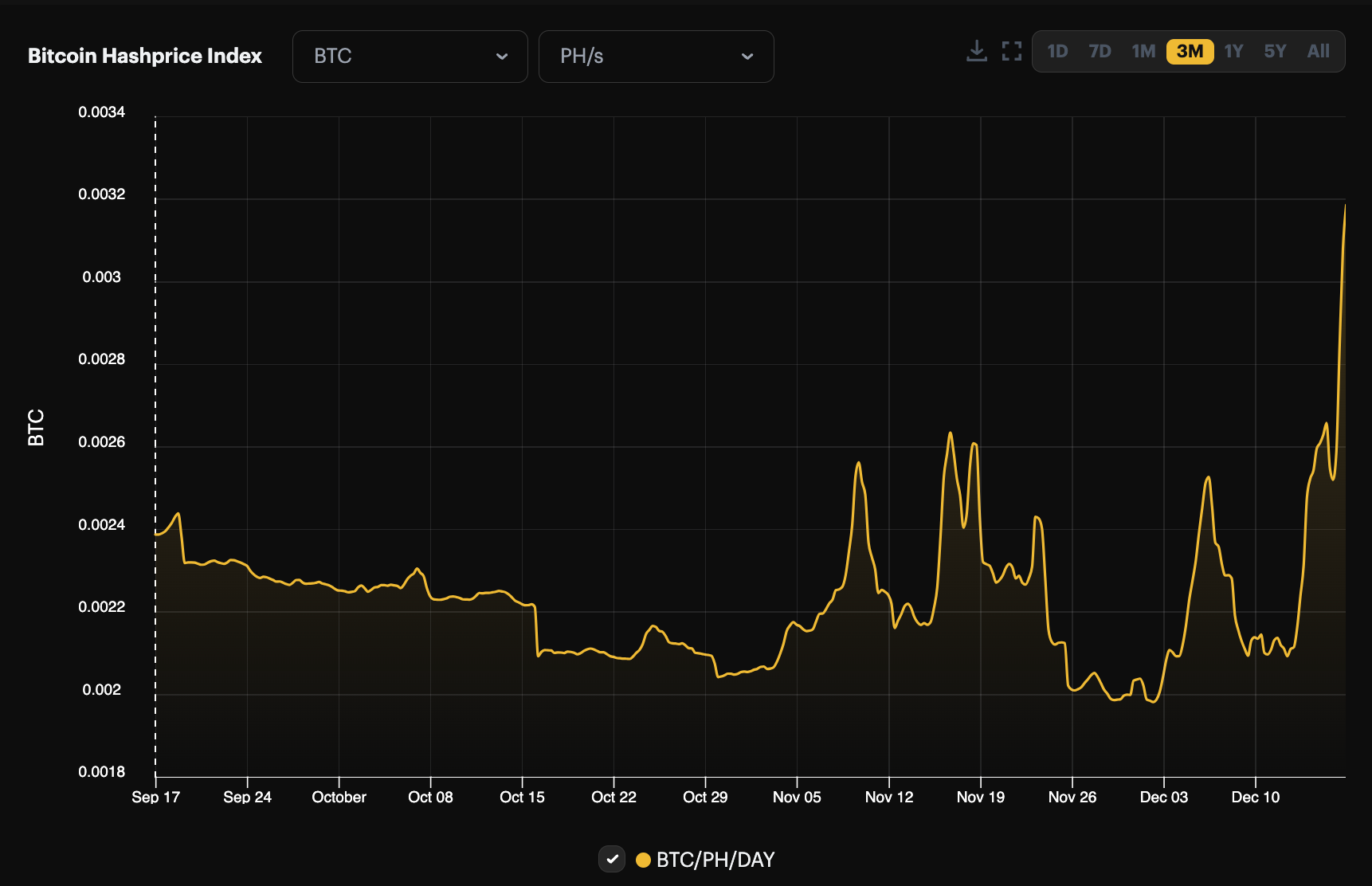The image size is (1372, 886).
Task: Open the currency dropdown showing BTC
Action: click(410, 57)
